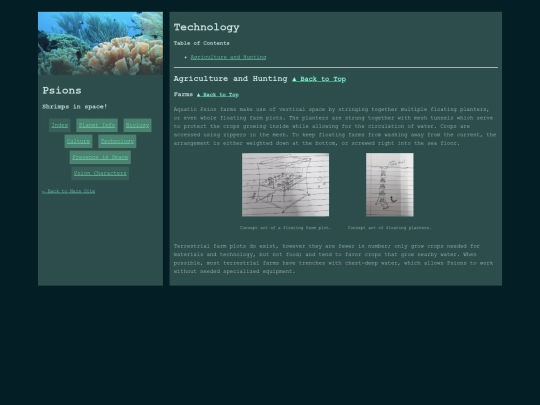This screenshot has width=540, height=405.
Task: Click the paragraph starting 'Aquatic Psion farms'
Action: pos(335,126)
